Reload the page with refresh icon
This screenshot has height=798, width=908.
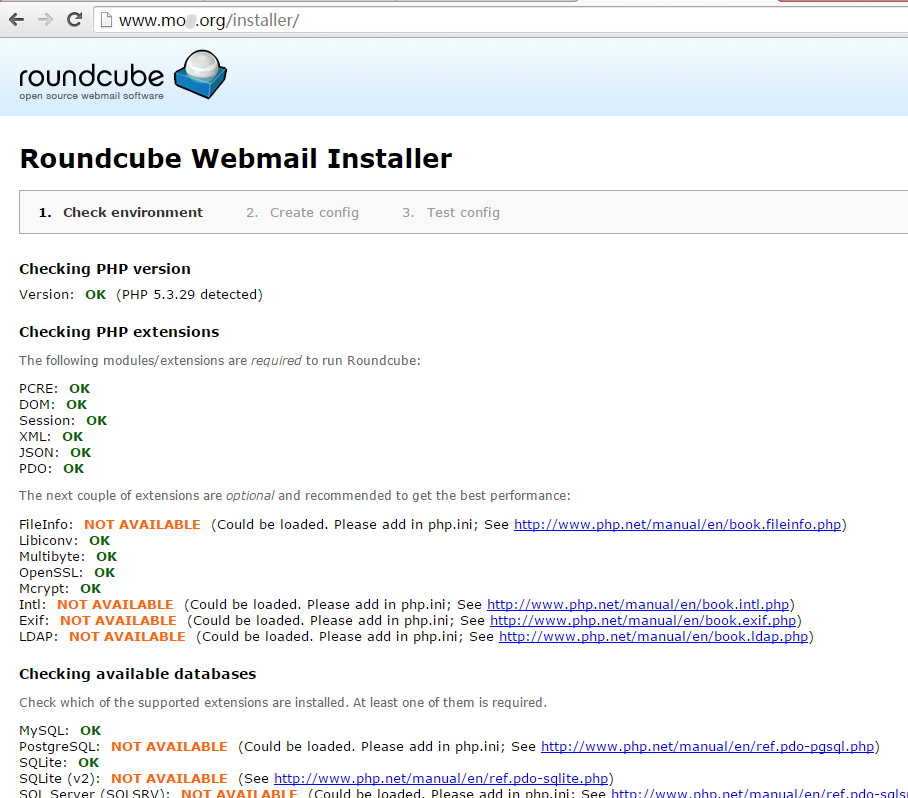click(74, 20)
